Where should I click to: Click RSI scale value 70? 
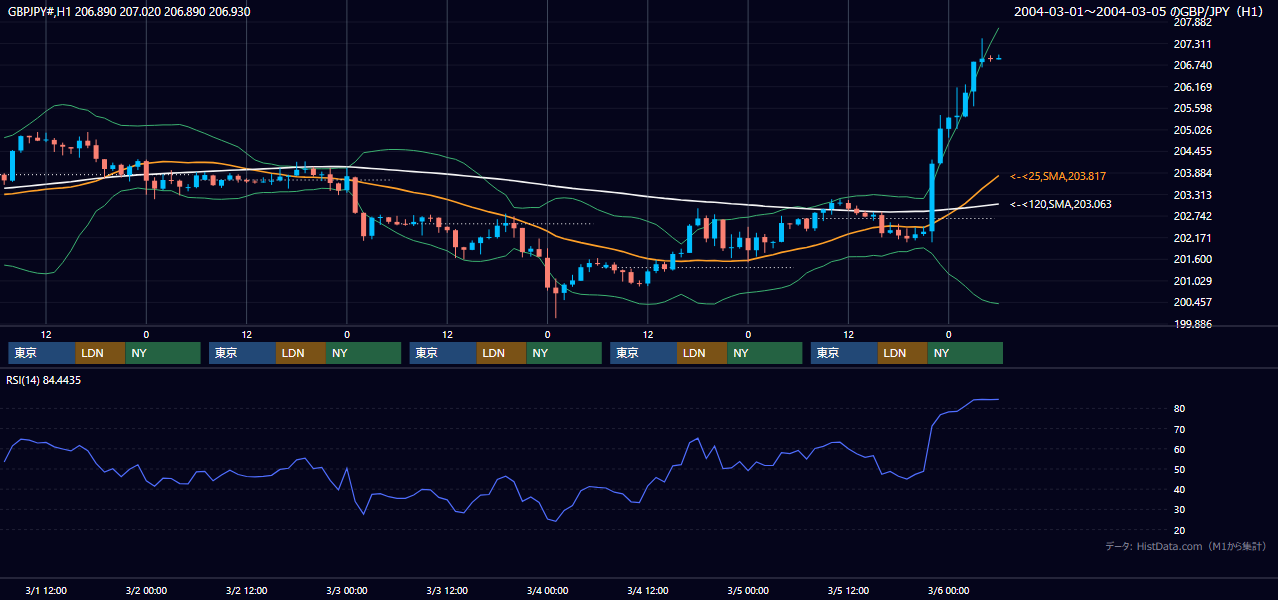pos(1179,429)
